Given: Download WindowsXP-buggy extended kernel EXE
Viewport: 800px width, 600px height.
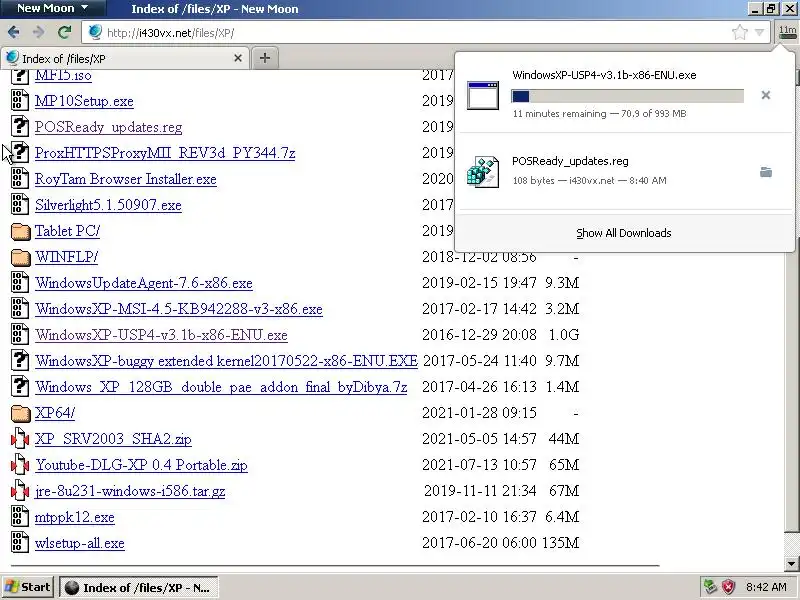Looking at the screenshot, I should coord(227,361).
